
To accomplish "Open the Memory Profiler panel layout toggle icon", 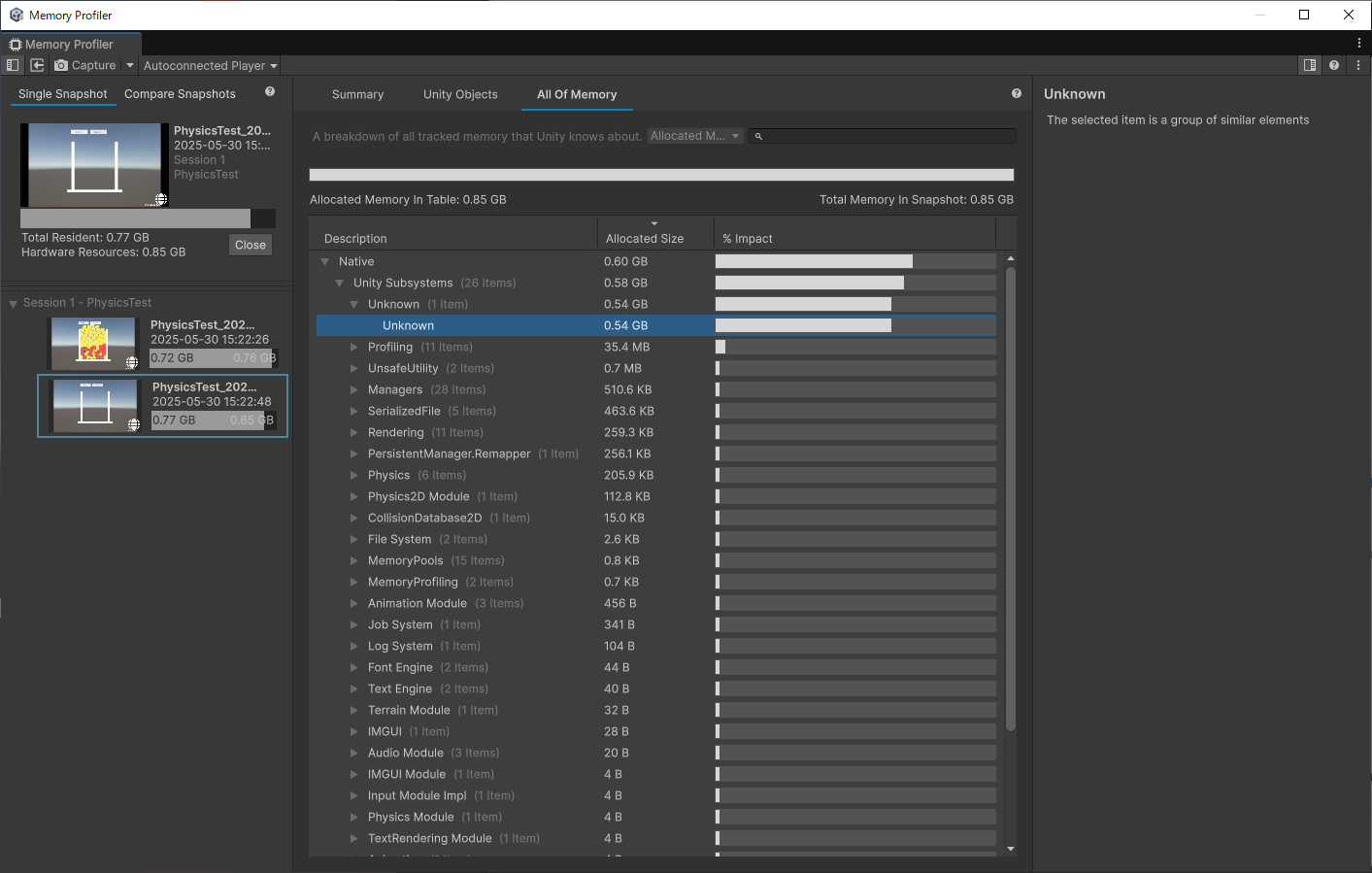I will (x=13, y=65).
